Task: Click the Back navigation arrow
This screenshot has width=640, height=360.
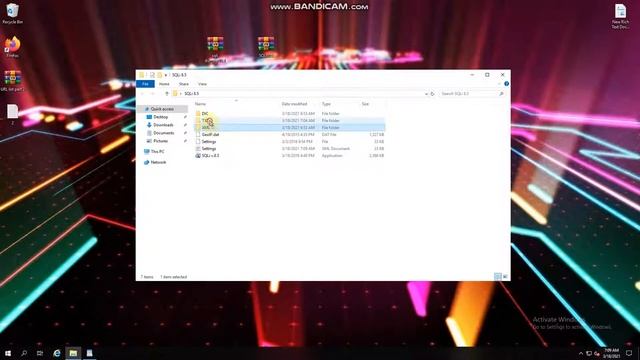Action: [x=142, y=93]
